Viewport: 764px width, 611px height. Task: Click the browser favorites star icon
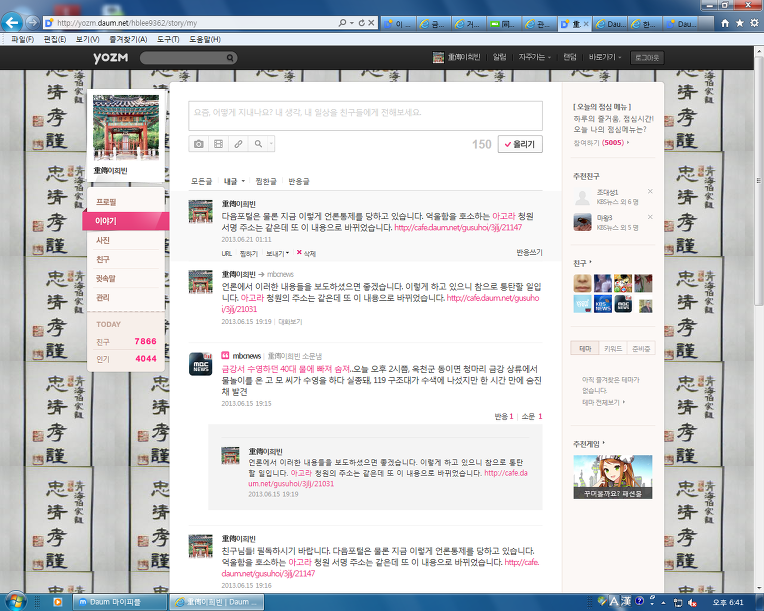740,23
